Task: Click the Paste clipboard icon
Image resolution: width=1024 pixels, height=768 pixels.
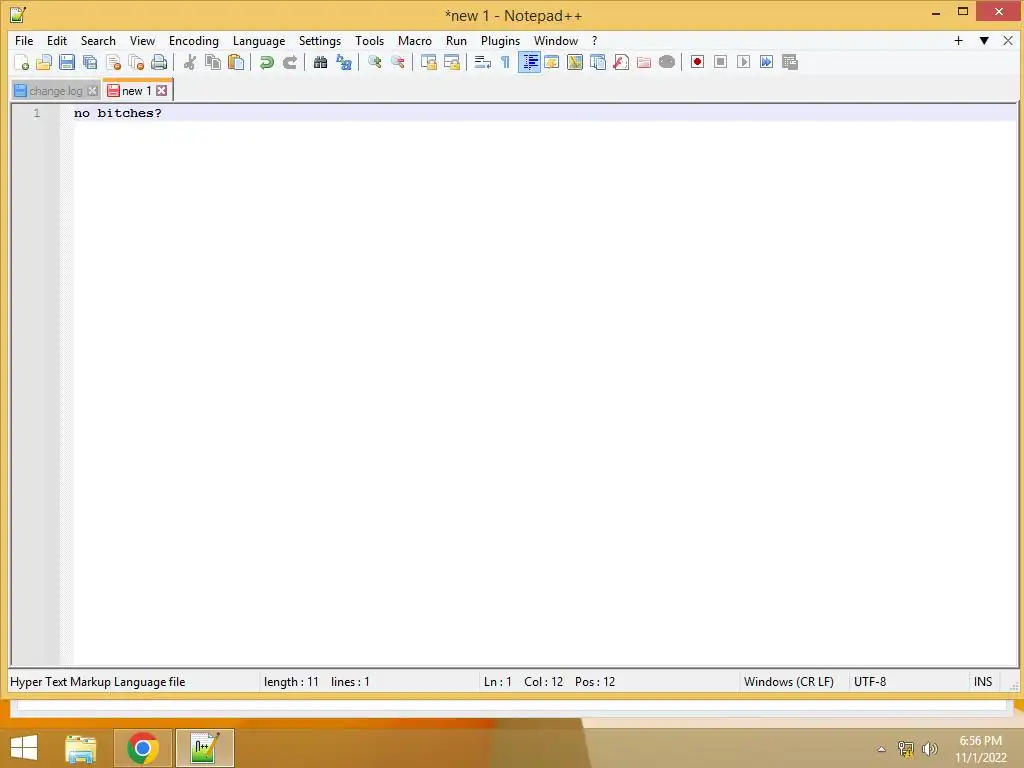Action: [x=236, y=62]
